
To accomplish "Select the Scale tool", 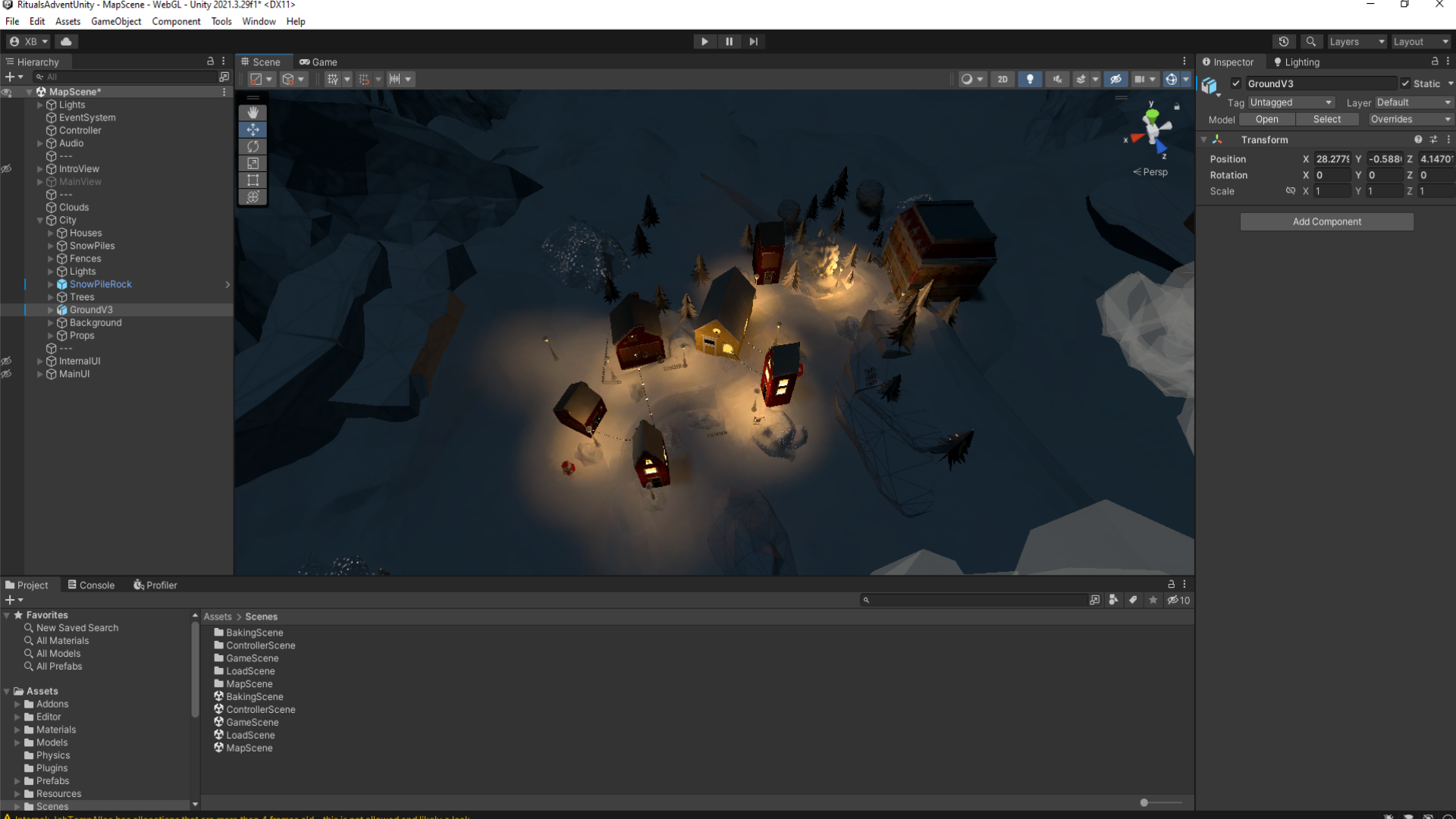I will [253, 163].
